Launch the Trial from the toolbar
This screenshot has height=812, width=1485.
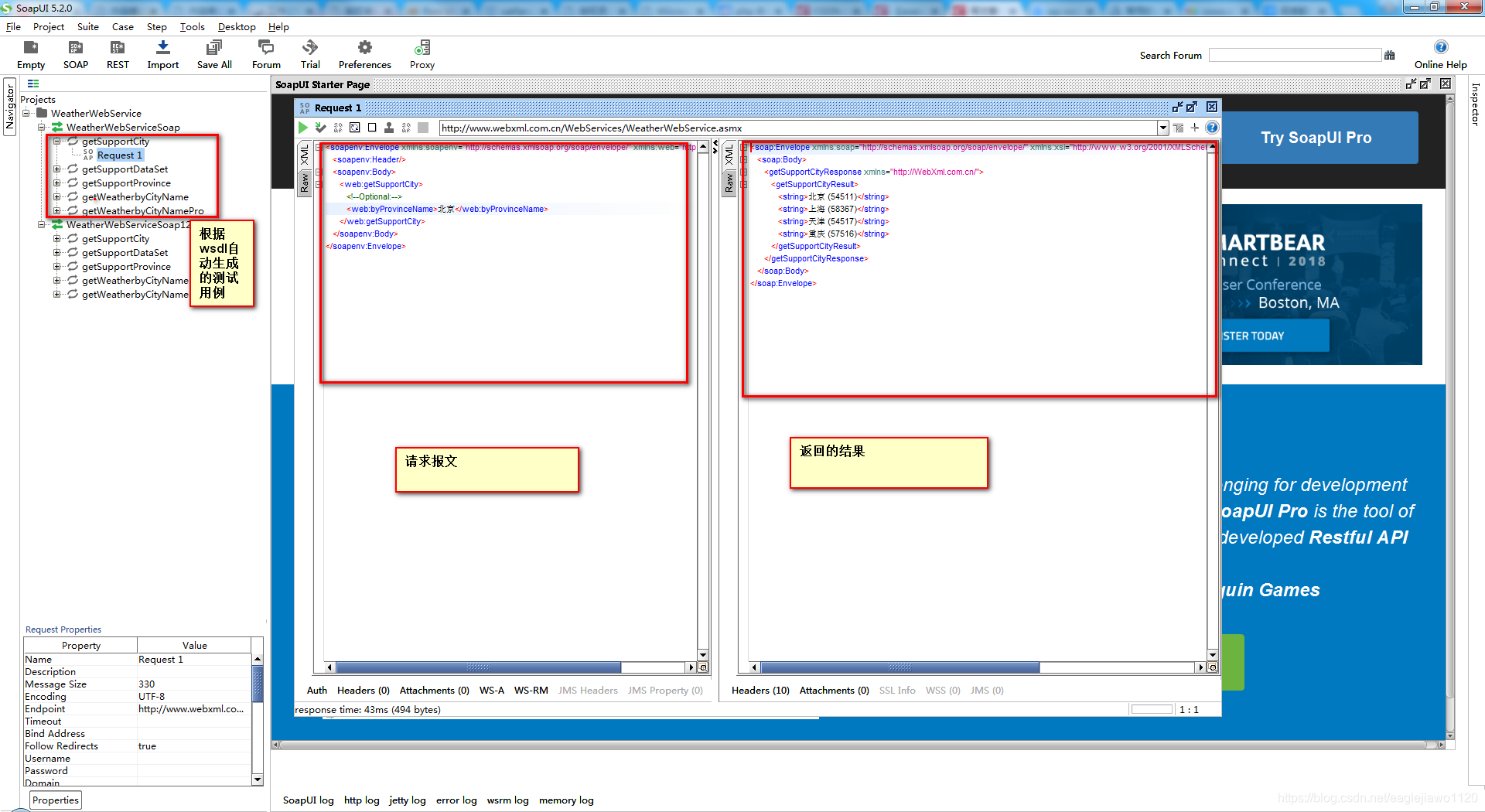[310, 53]
